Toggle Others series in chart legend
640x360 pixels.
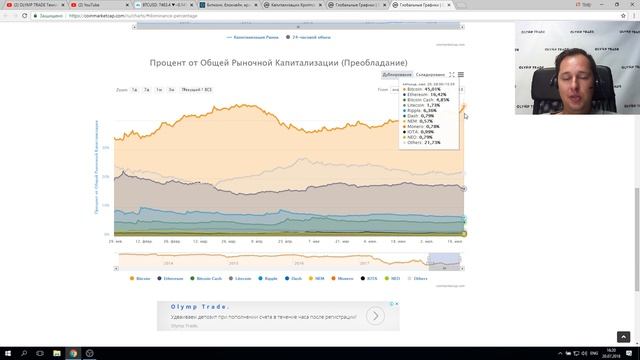pos(418,278)
